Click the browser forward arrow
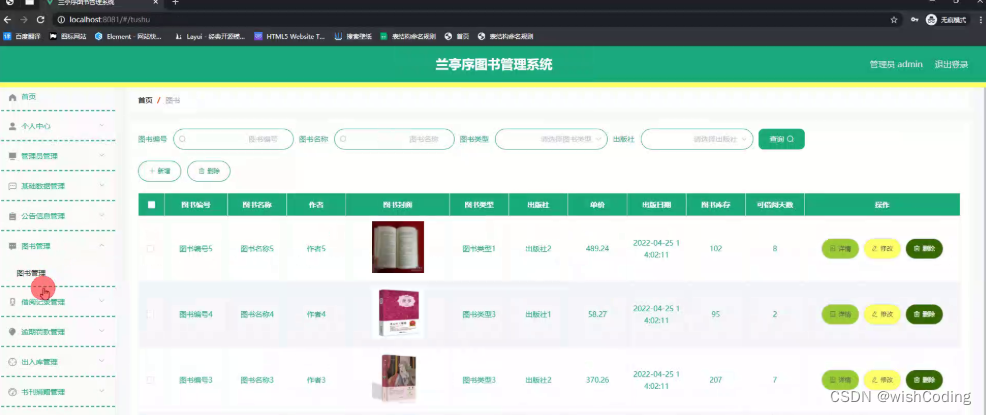The height and width of the screenshot is (415, 986). (x=24, y=20)
